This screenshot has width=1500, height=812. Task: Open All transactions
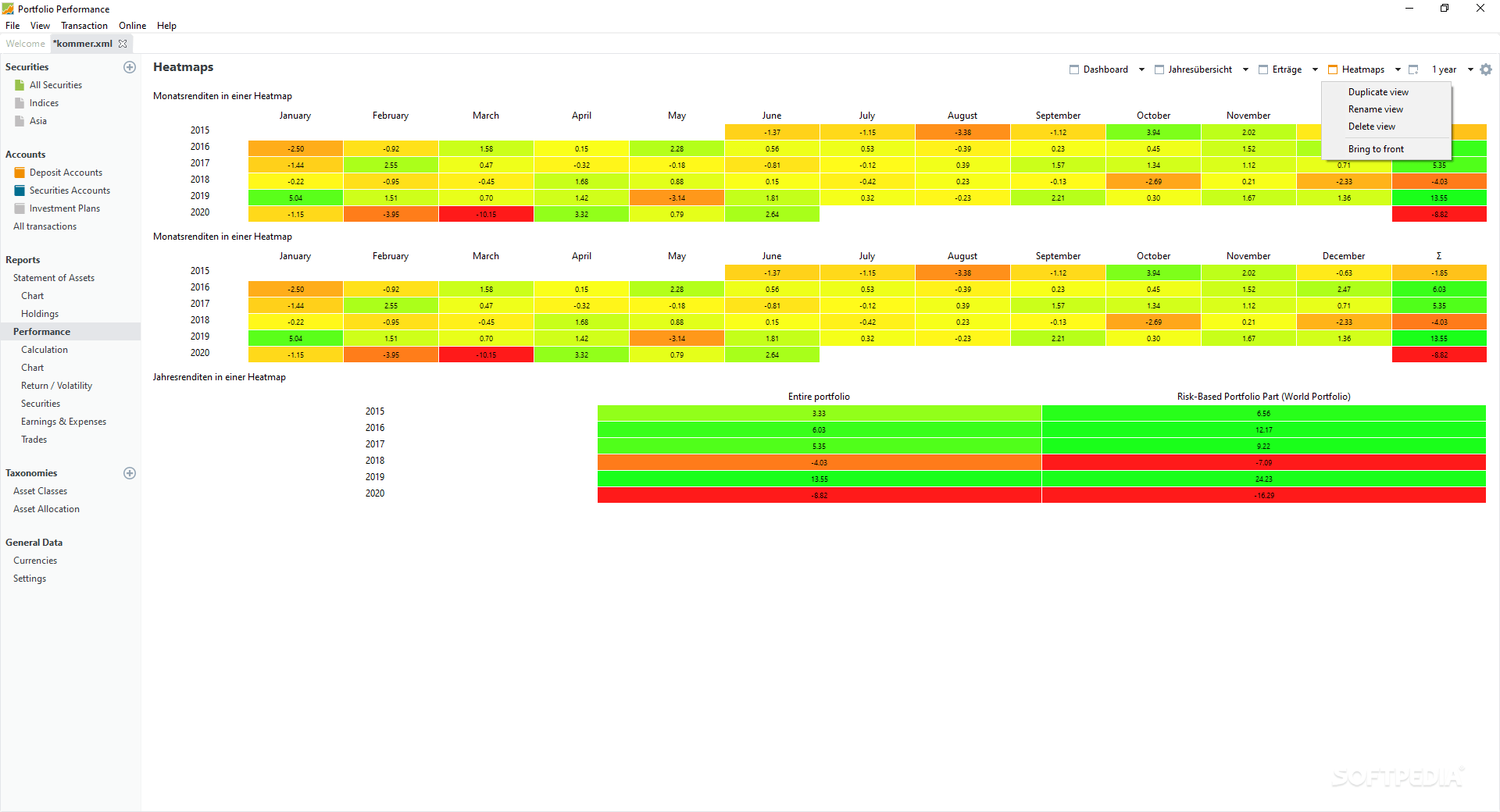click(44, 226)
